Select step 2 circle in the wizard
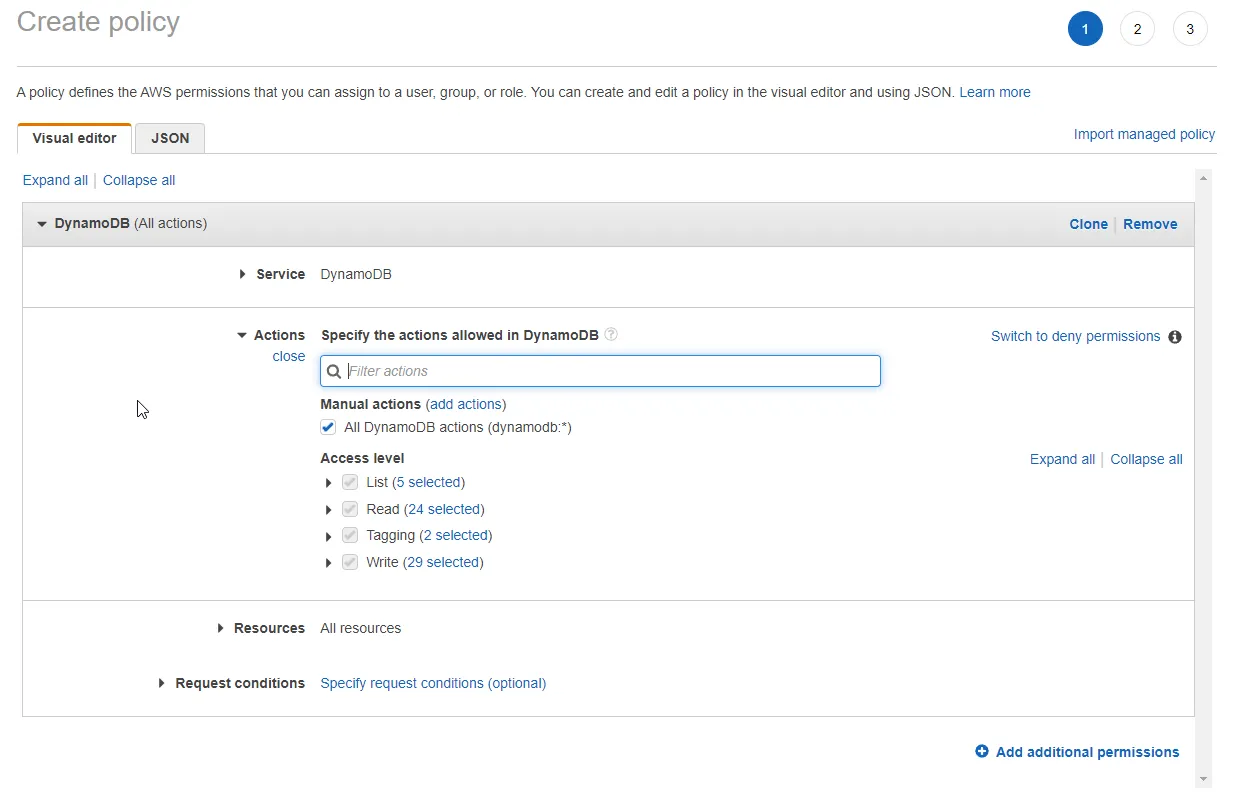 pyautogui.click(x=1137, y=28)
